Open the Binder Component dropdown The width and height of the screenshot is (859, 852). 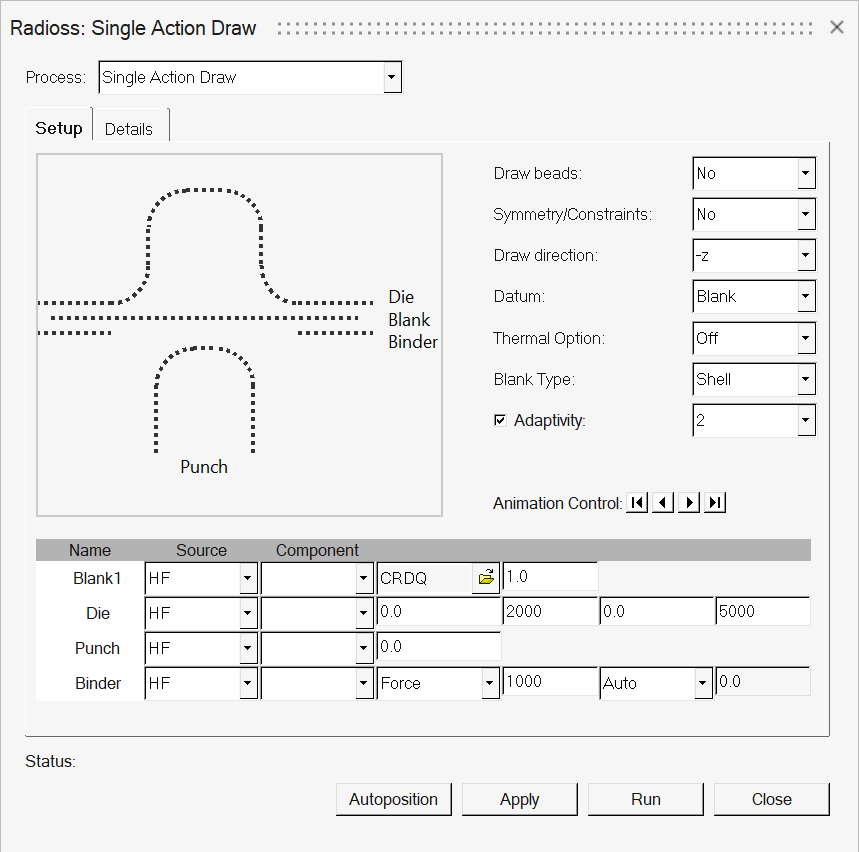pos(364,683)
